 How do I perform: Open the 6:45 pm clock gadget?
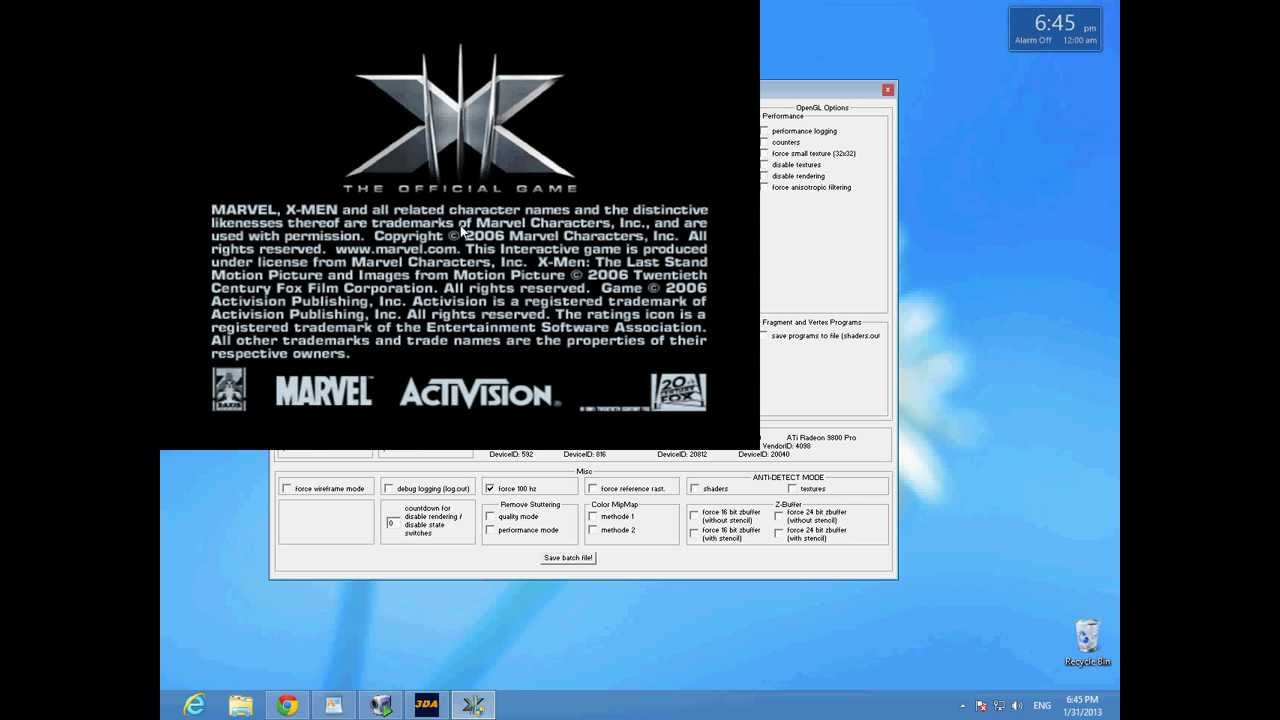click(1055, 29)
